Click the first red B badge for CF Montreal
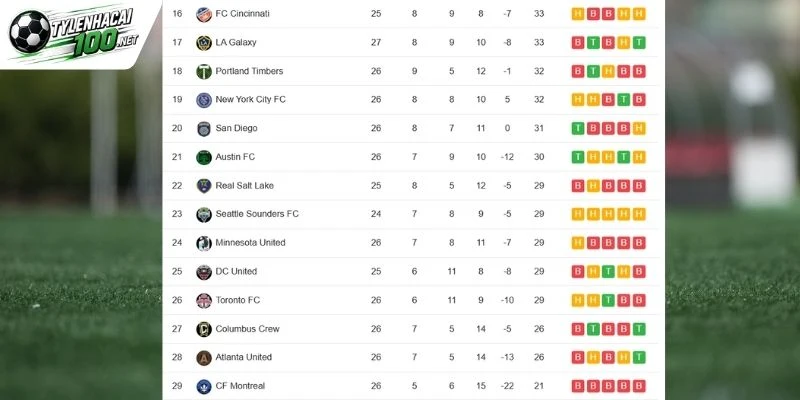The image size is (800, 400). click(x=578, y=386)
